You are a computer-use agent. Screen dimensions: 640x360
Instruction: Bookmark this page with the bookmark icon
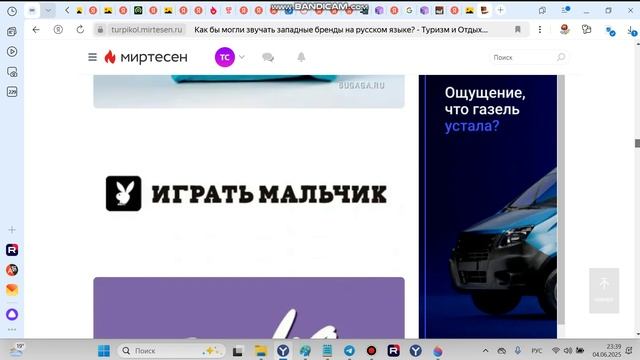coord(518,29)
